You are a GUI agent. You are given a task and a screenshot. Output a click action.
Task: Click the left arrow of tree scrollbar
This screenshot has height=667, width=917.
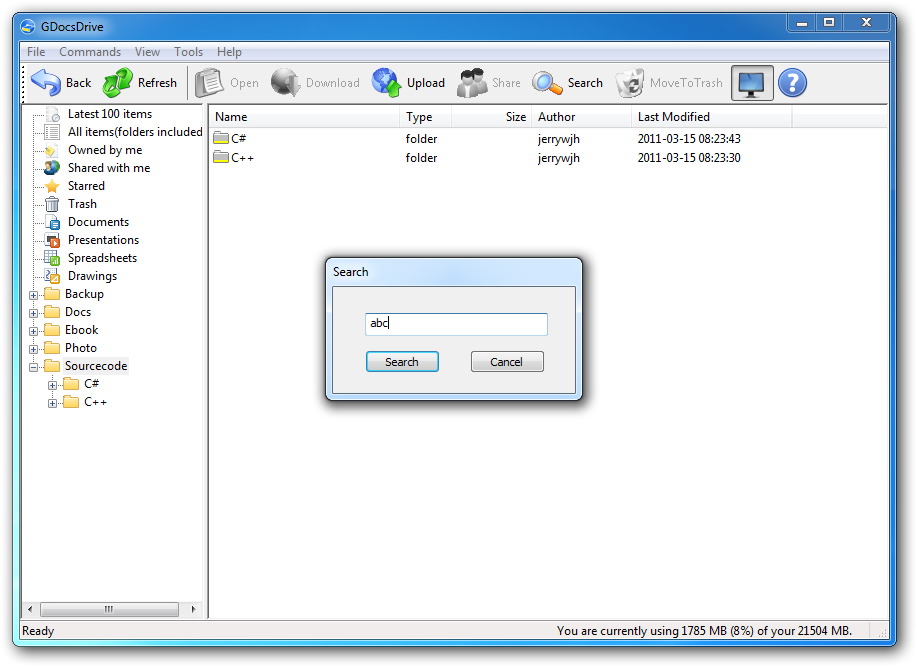(x=30, y=609)
